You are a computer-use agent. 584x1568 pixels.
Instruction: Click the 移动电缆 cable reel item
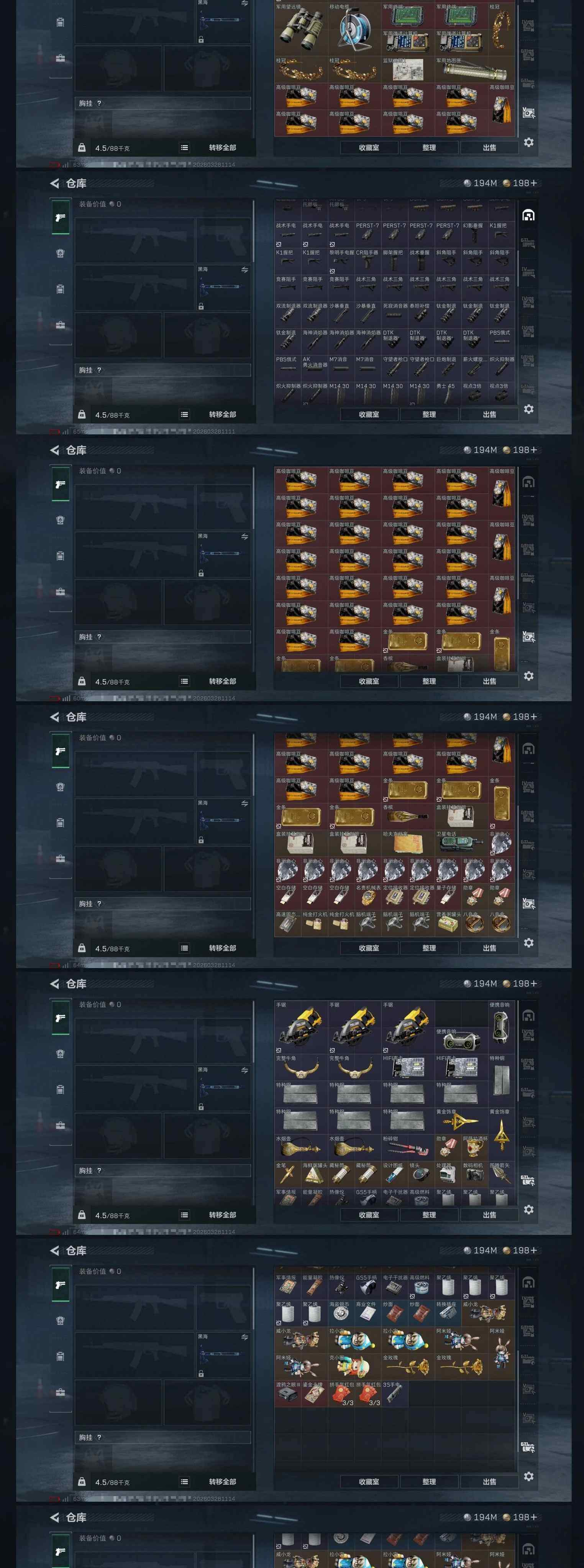[354, 29]
